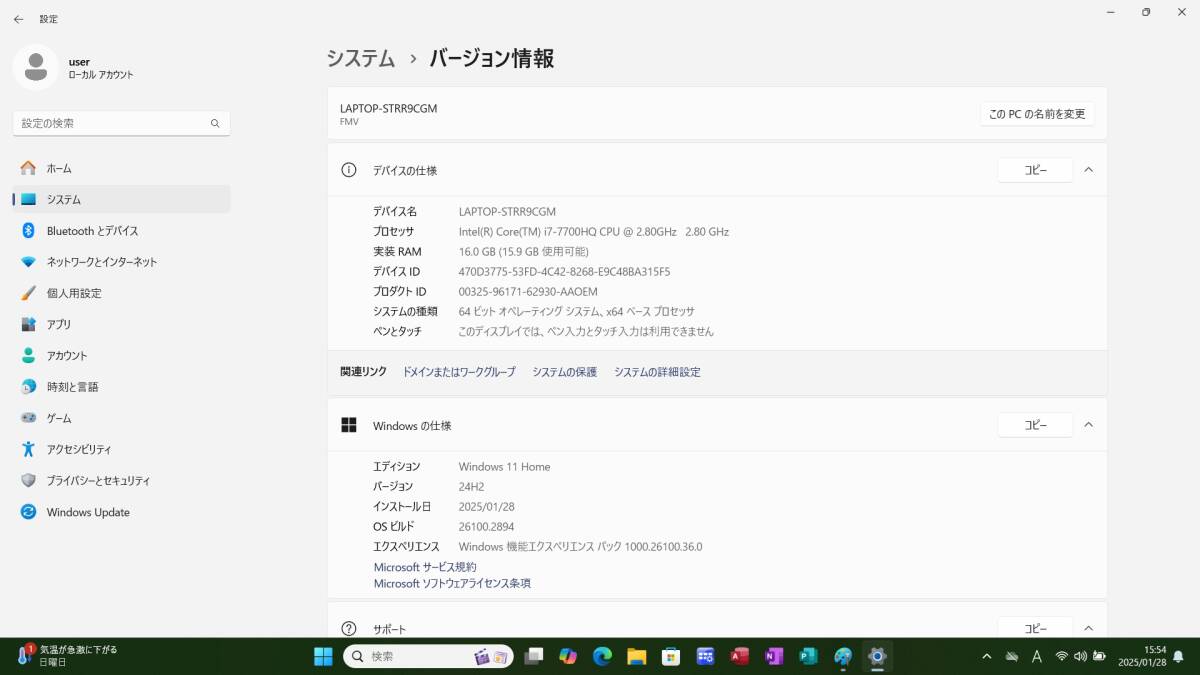
Task: Open Microsoft Store from taskbar
Action: tap(671, 656)
